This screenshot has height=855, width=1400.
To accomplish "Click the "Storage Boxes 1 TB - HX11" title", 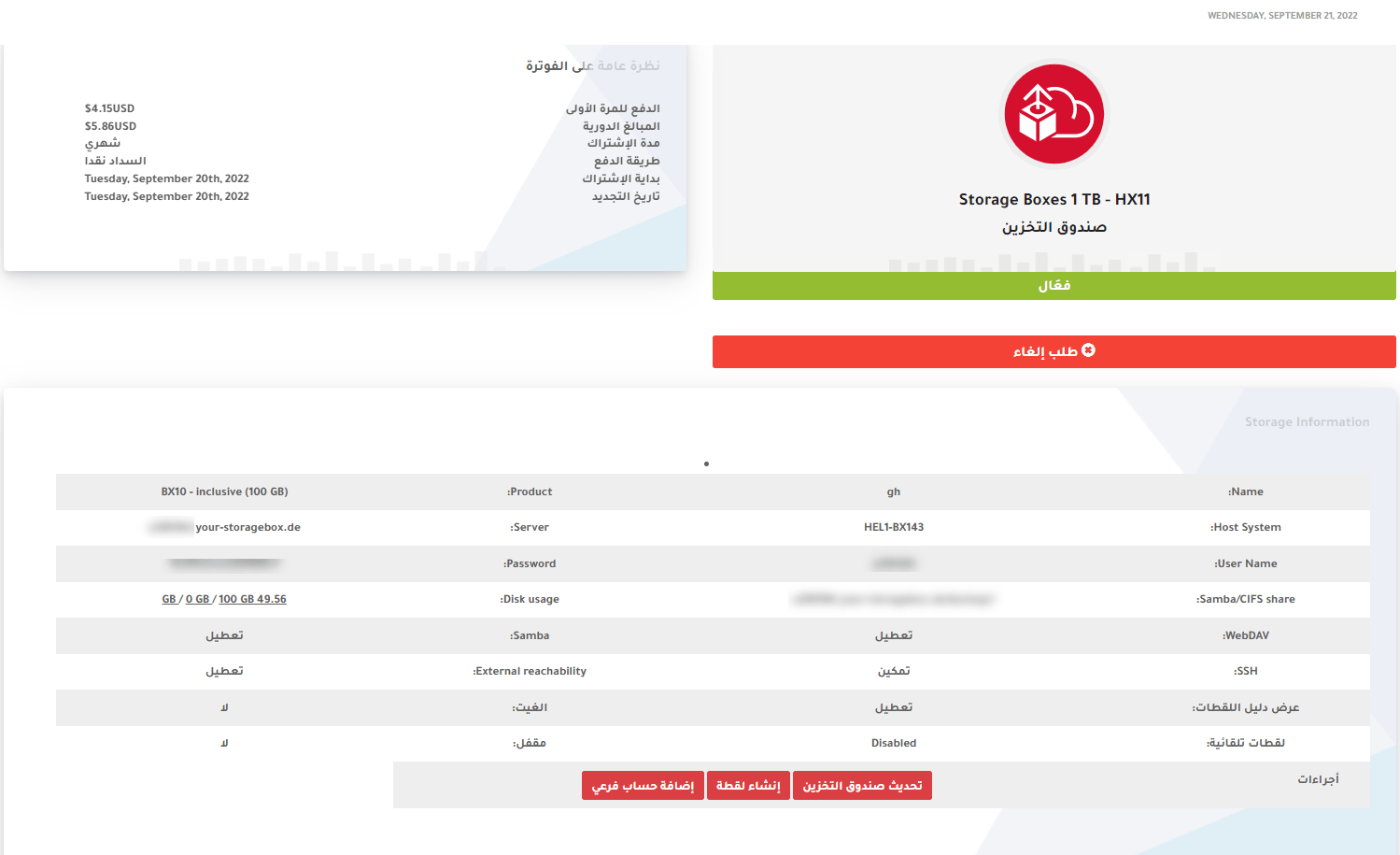I will [x=1054, y=200].
